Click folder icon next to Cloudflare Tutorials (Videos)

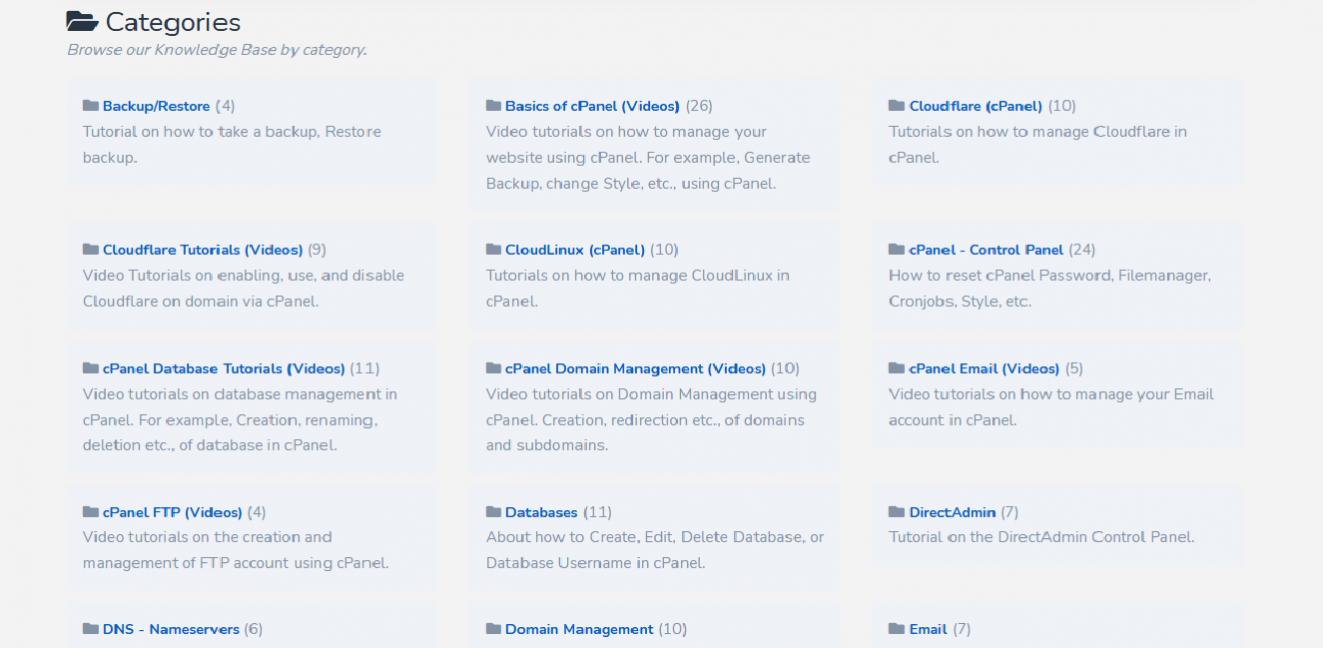coord(90,250)
